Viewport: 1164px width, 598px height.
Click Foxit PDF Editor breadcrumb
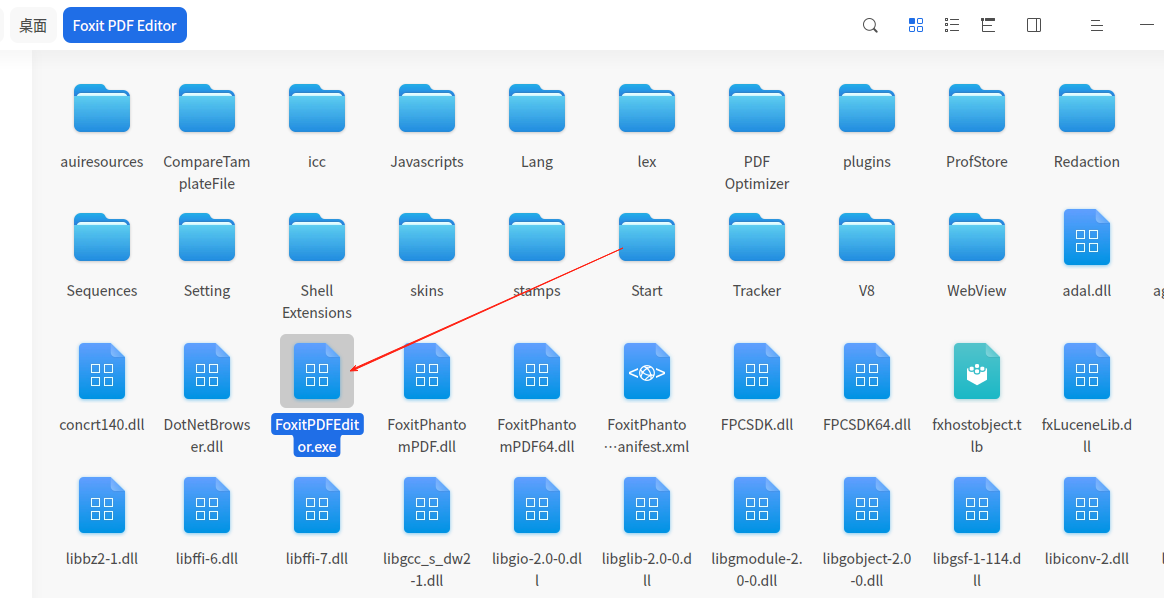click(x=125, y=25)
